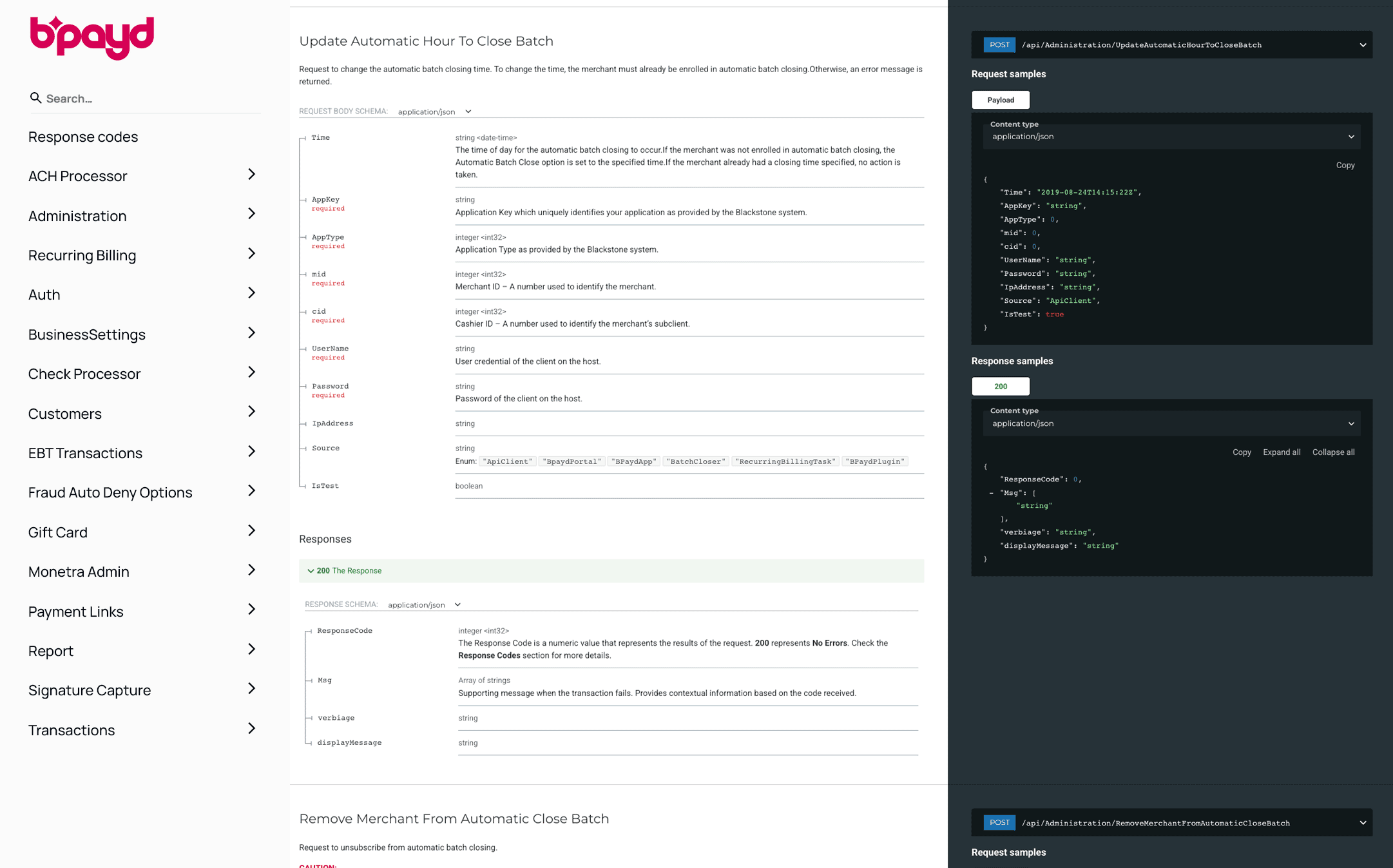The height and width of the screenshot is (868, 1393).
Task: Expand the Report chevron
Action: click(252, 650)
